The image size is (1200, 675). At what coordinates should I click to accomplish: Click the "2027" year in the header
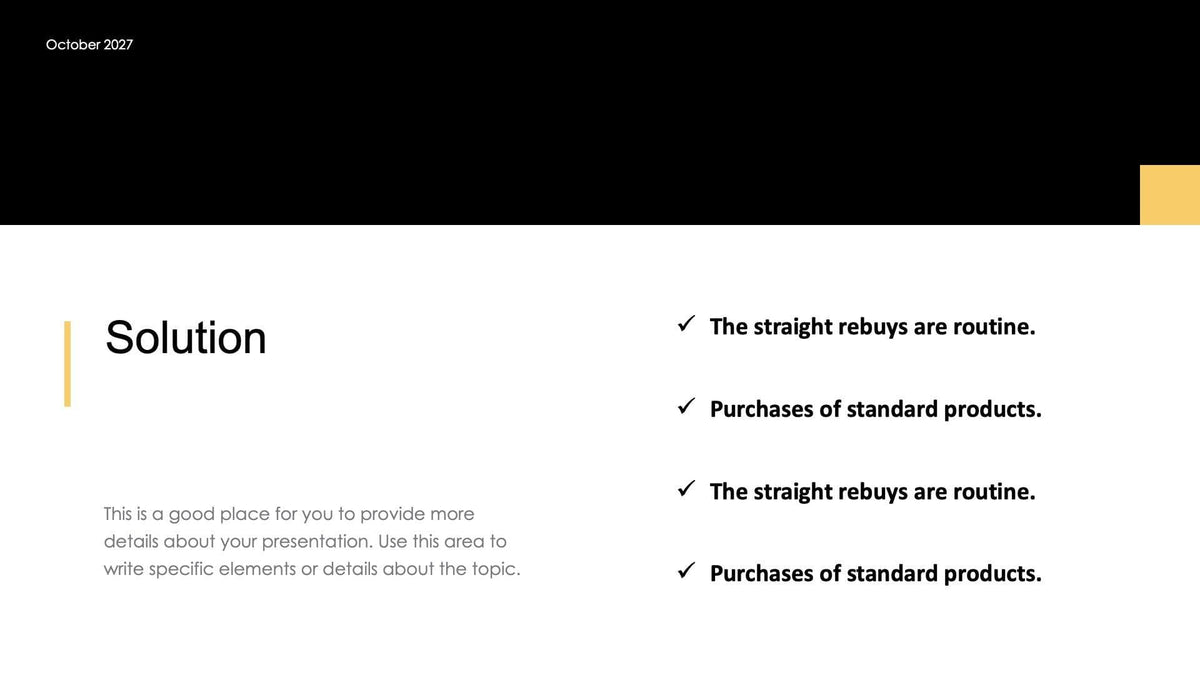coord(118,45)
